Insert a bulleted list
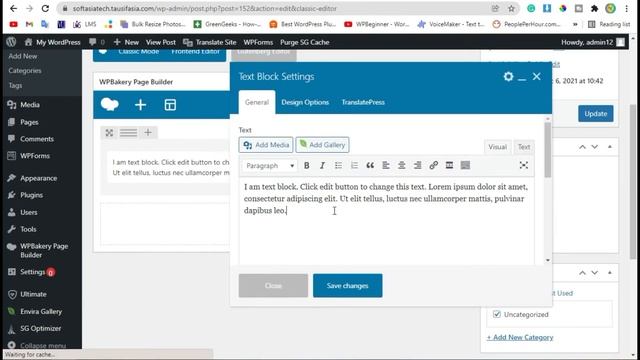 [x=338, y=165]
